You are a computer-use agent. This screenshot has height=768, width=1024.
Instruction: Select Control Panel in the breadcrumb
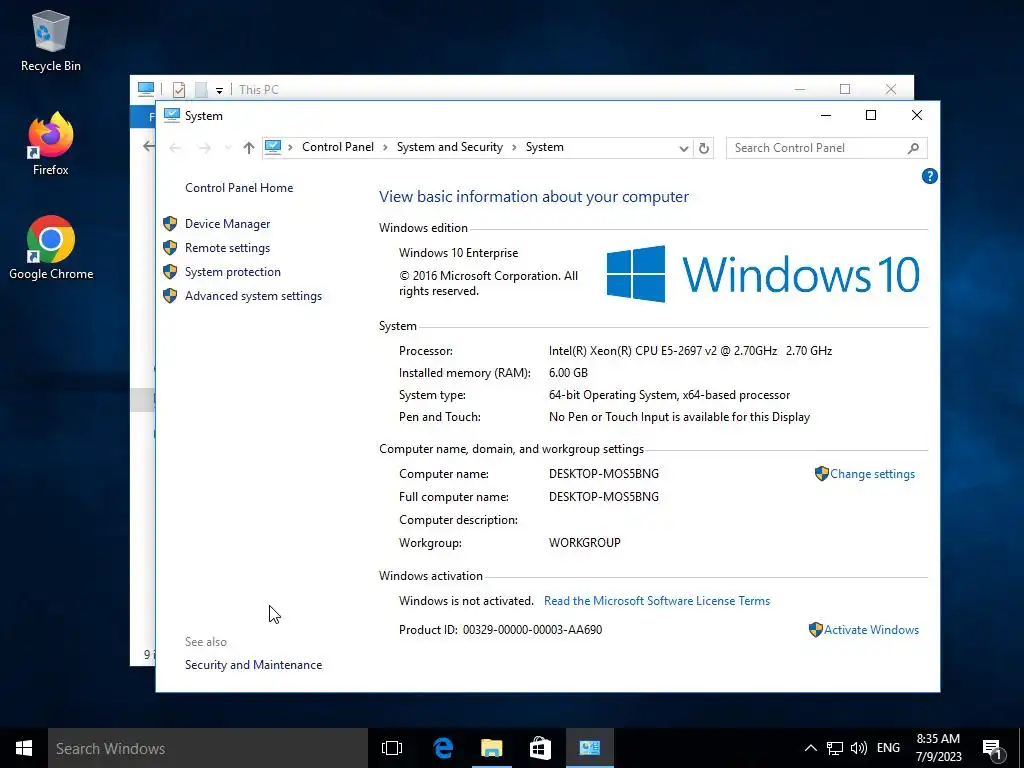pos(338,148)
